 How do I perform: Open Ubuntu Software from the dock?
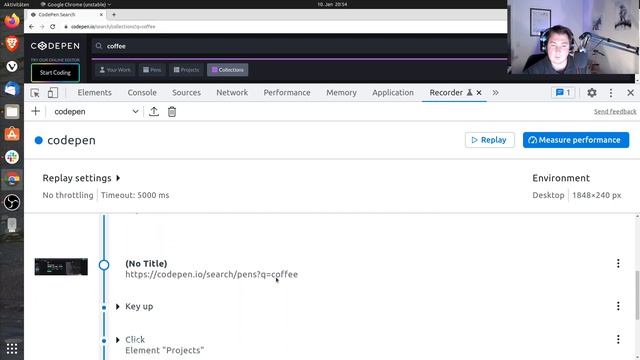point(12,134)
